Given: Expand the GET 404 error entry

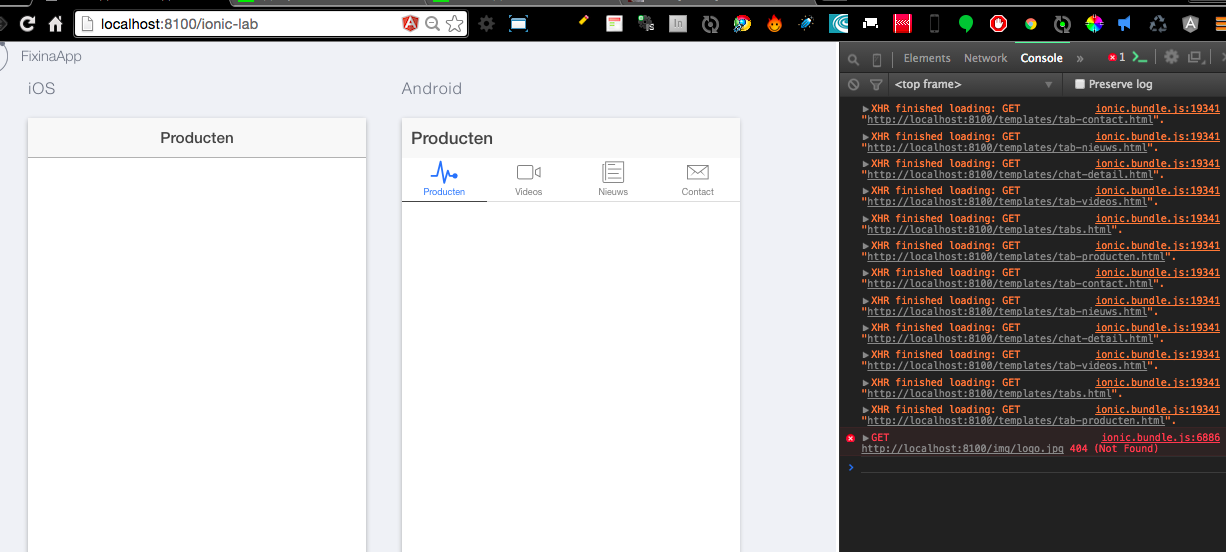Looking at the screenshot, I should pyautogui.click(x=866, y=438).
